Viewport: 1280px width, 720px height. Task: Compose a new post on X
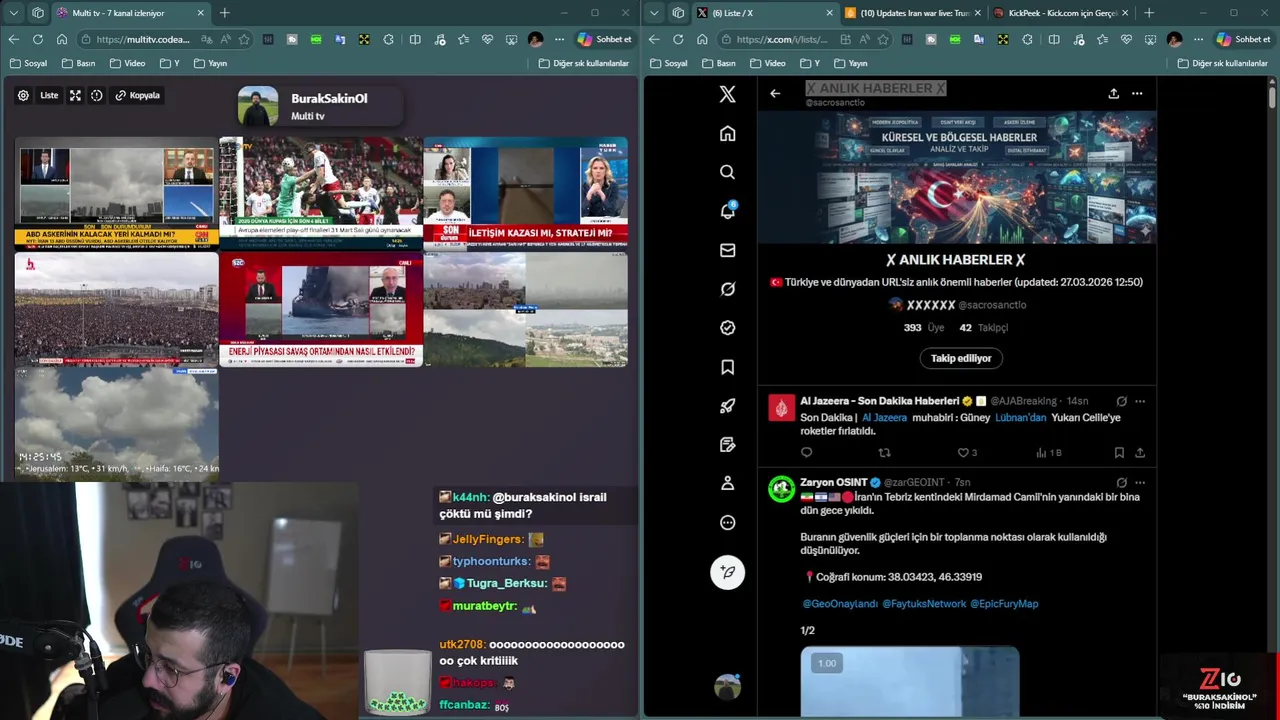coord(727,572)
